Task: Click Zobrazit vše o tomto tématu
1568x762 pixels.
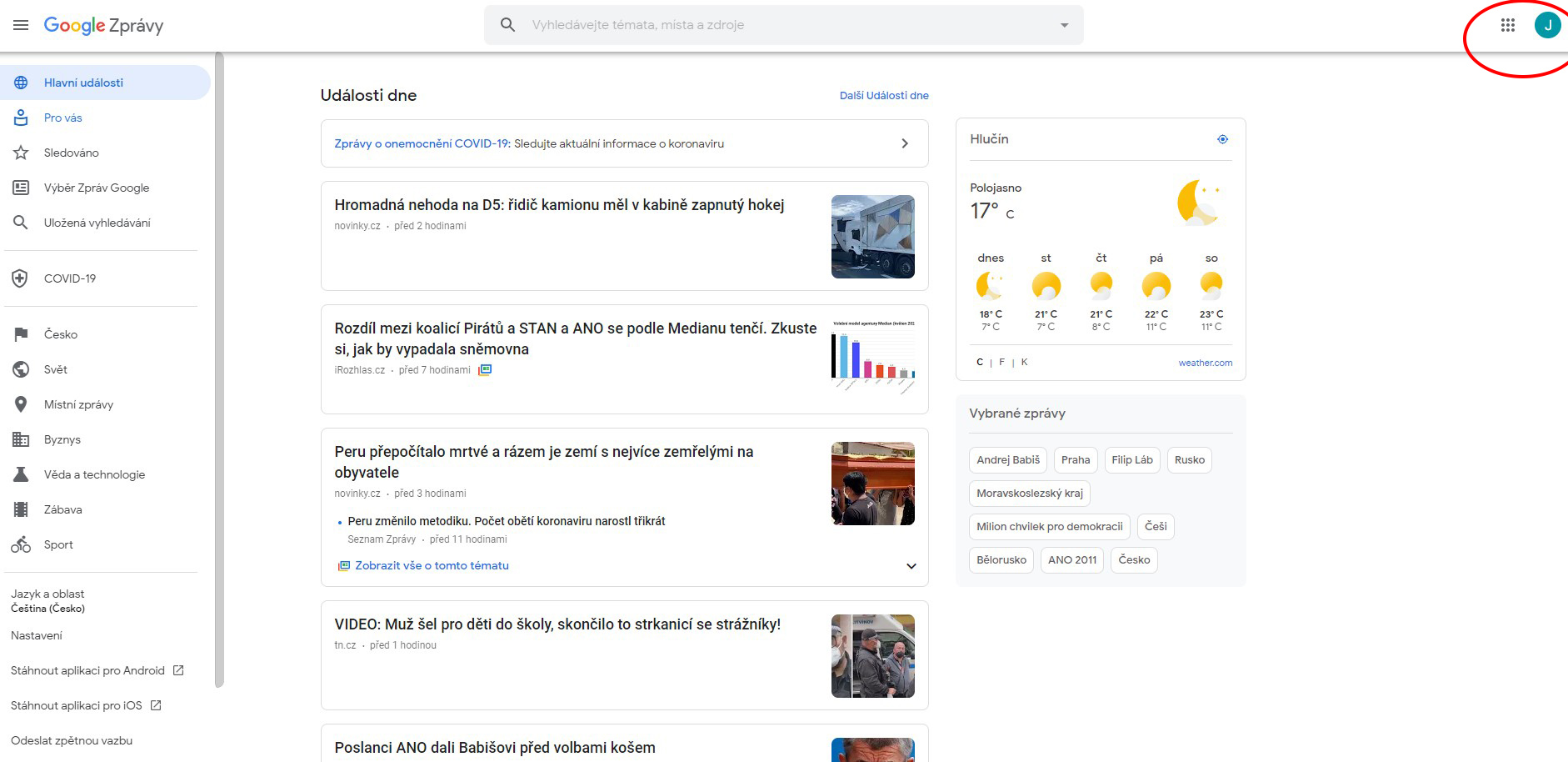Action: pyautogui.click(x=432, y=565)
